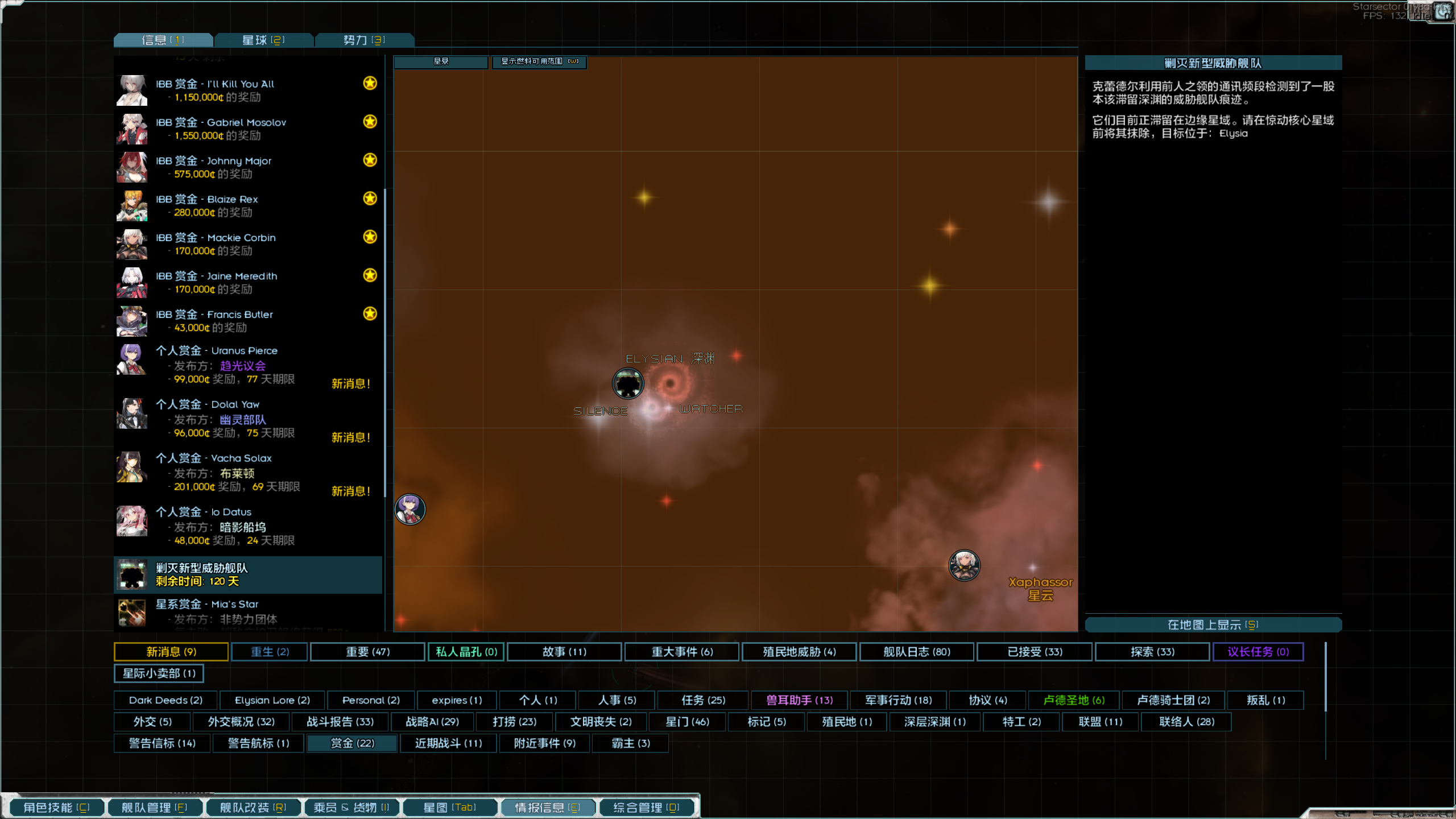
Task: Click the white-haired portrait marker near Xaphassor
Action: point(964,565)
